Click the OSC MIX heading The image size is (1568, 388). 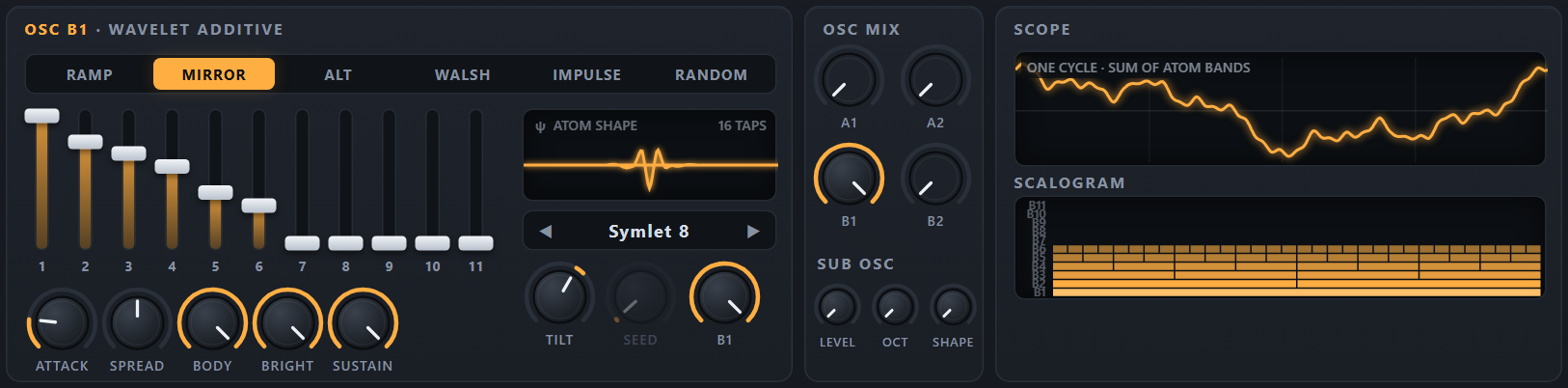point(862,30)
